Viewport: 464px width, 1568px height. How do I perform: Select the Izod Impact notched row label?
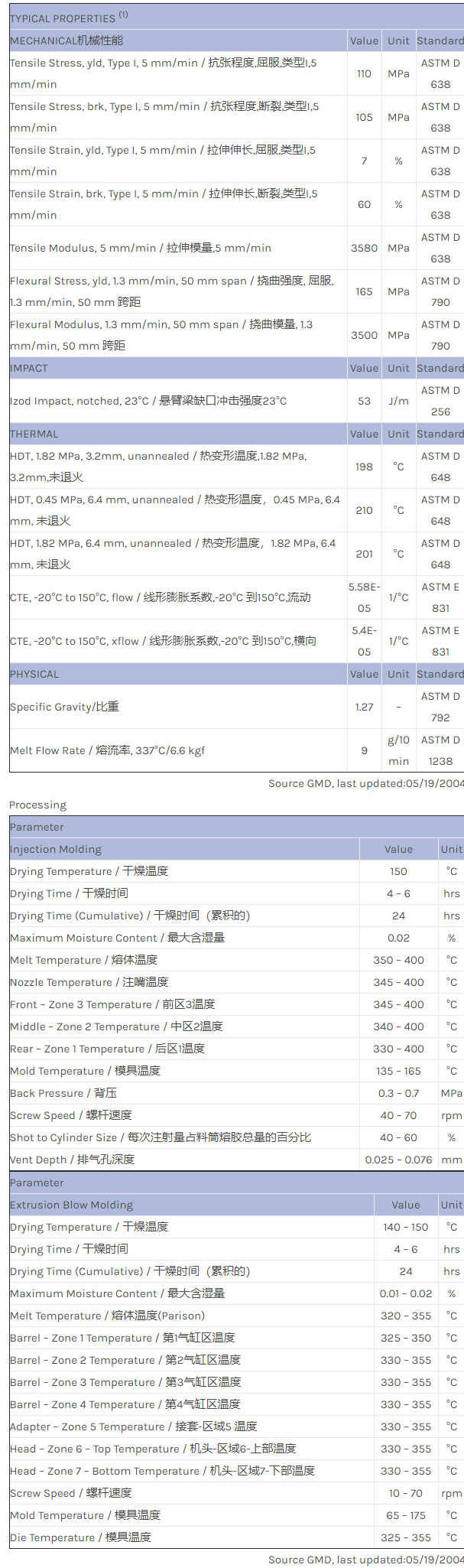tap(148, 401)
